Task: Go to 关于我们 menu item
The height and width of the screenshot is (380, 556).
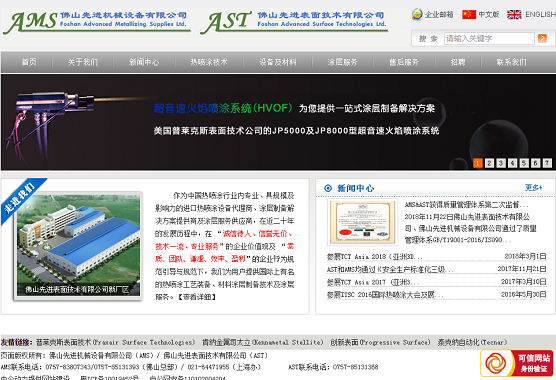Action: coord(83,62)
